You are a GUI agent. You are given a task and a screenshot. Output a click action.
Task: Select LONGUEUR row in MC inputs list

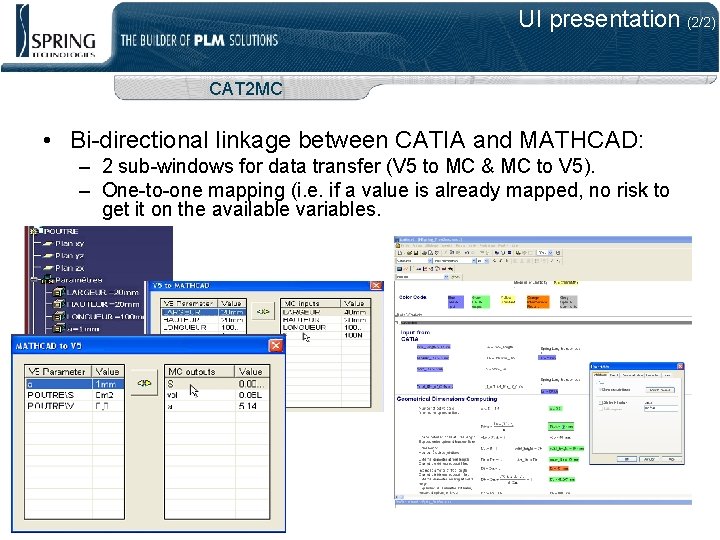[x=325, y=327]
